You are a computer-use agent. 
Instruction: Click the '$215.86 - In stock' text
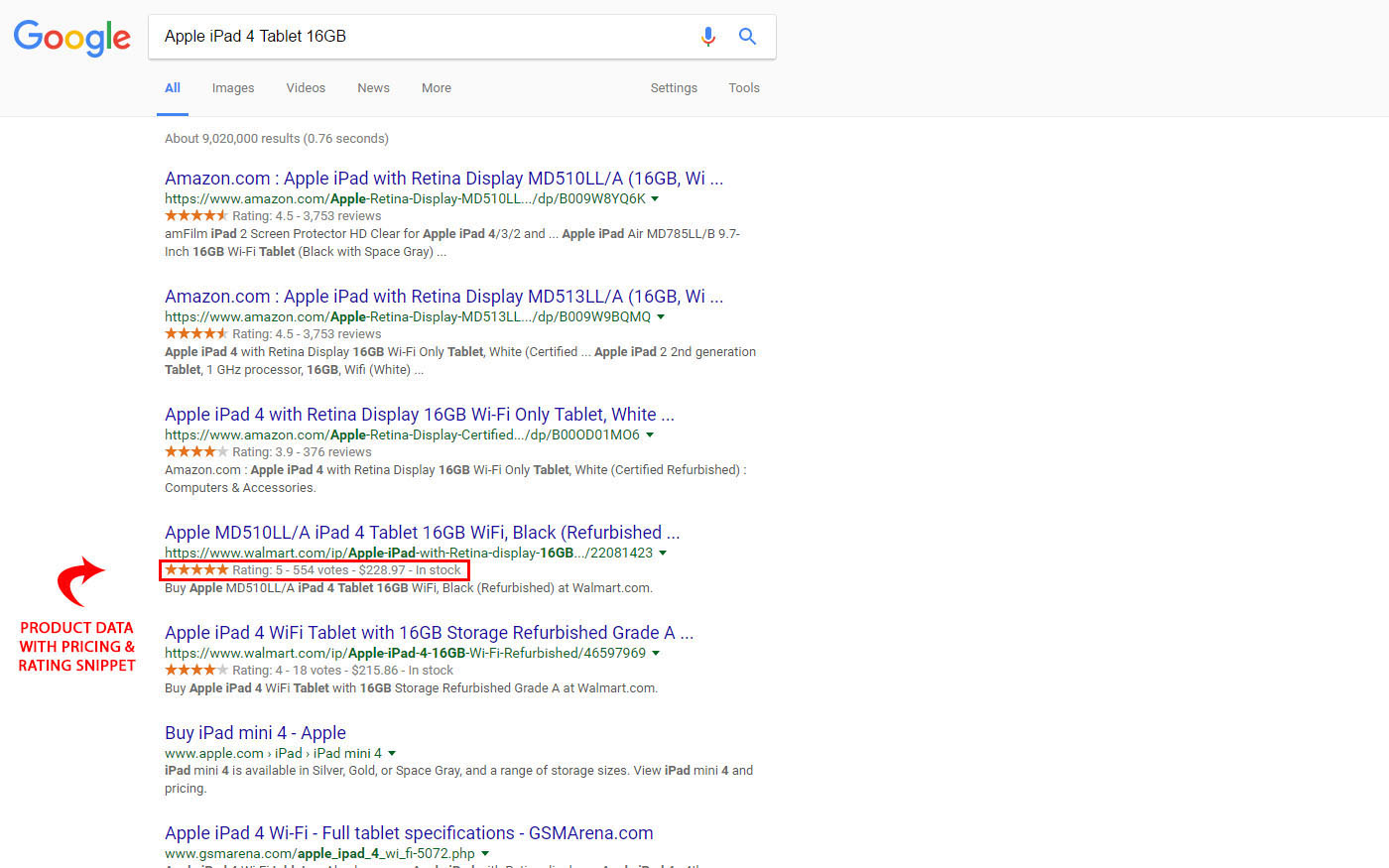pyautogui.click(x=402, y=671)
